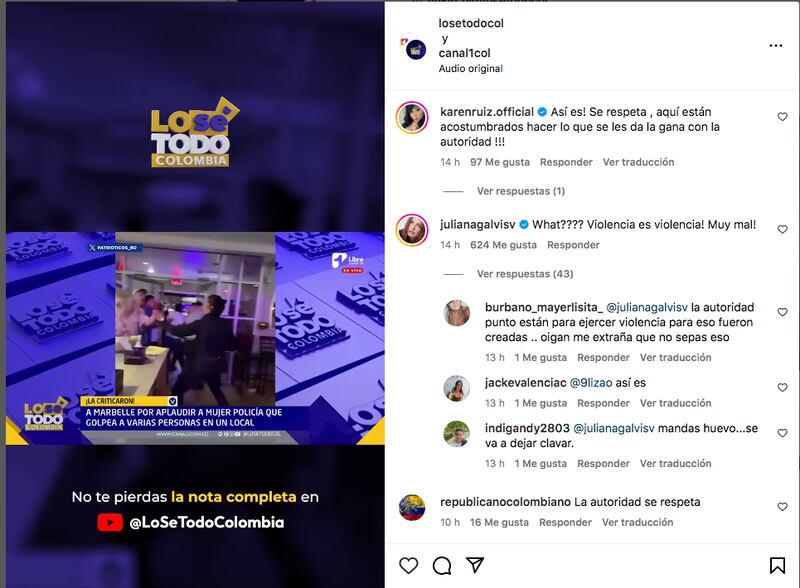
Task: Open republicanocolombiano profile avatar
Action: point(412,508)
